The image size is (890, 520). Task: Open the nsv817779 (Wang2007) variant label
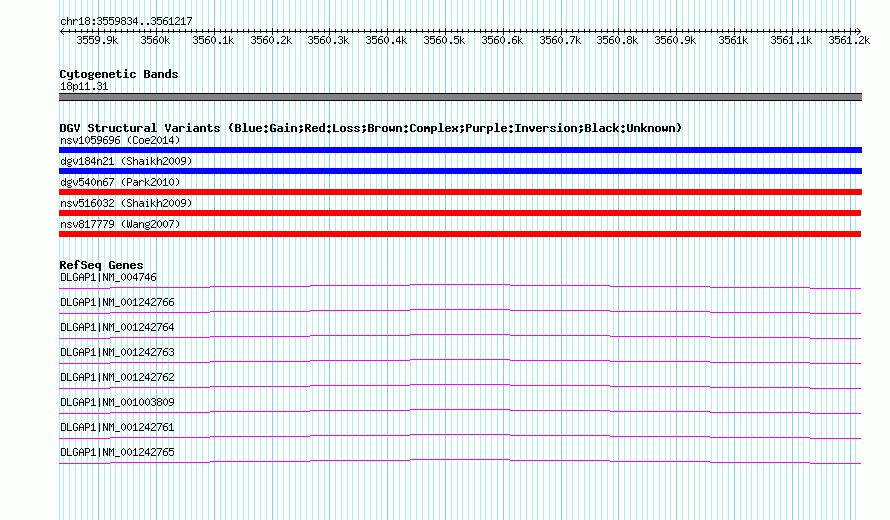pos(120,224)
